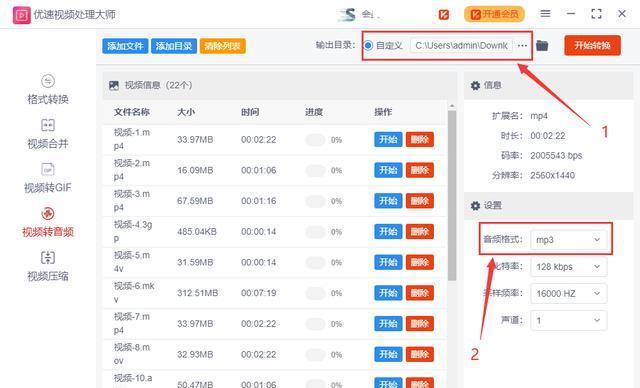Screen dimensions: 640x388
Task: Click the 开始转换 button
Action: point(592,45)
